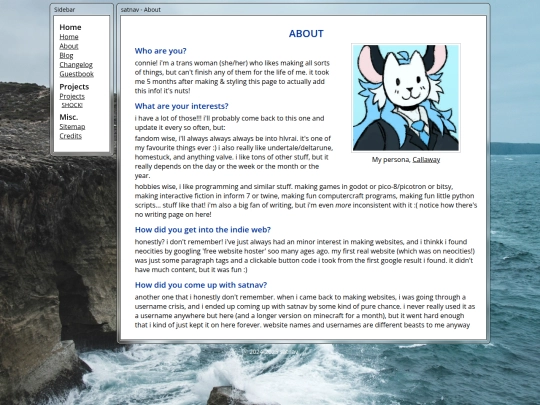Screen dimensions: 540x405
Task: Follow the Callaway persona link
Action: click(426, 160)
